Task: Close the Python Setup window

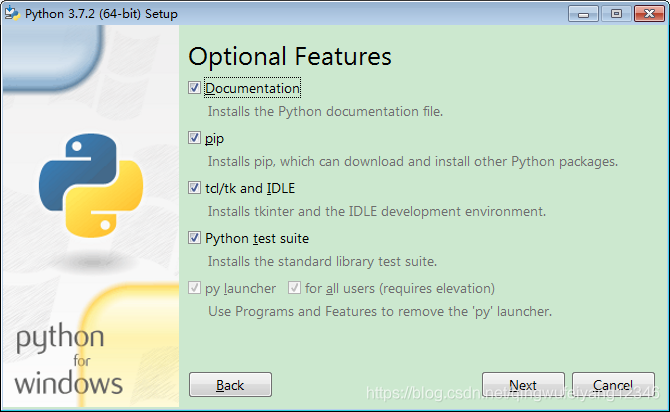Action: tap(649, 14)
